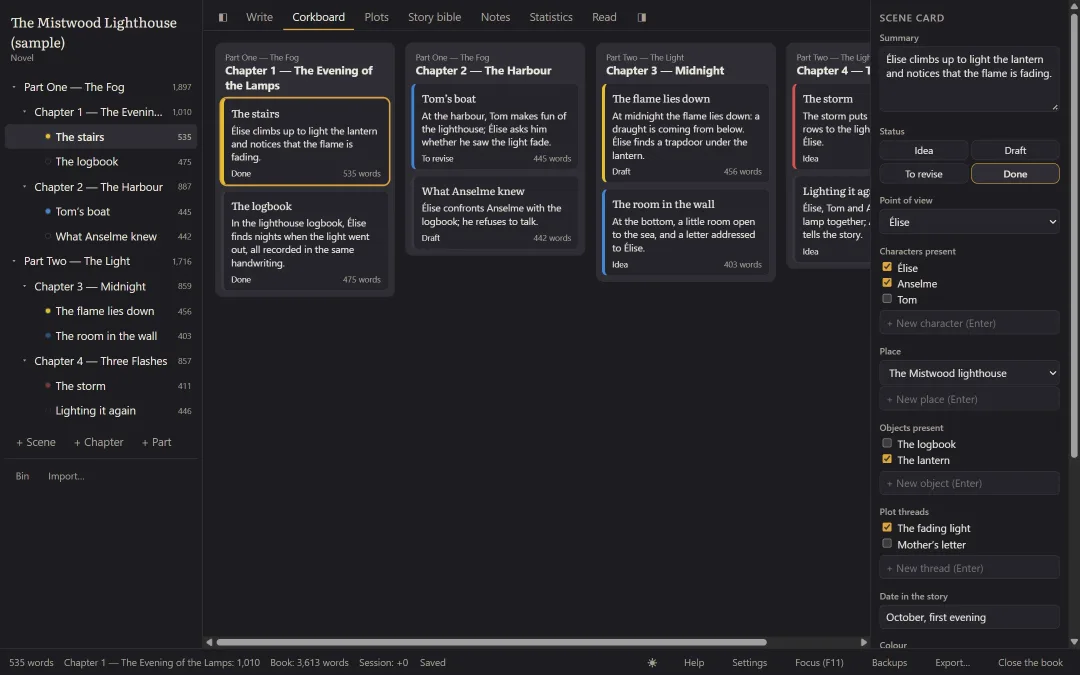
Task: Click the corkboard scroll-right arrow
Action: coord(864,642)
